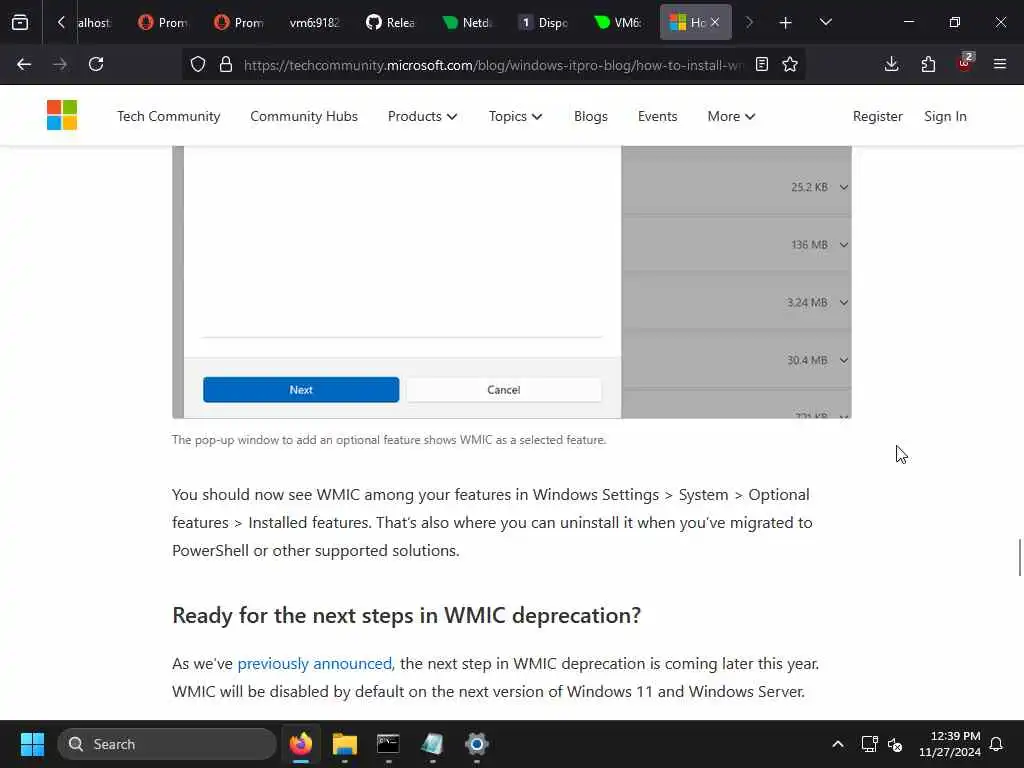Open Settings gear in the taskbar
Viewport: 1024px width, 768px height.
pos(477,744)
